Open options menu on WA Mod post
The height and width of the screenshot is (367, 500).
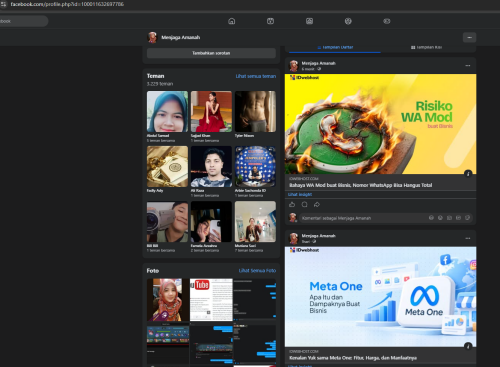(468, 66)
